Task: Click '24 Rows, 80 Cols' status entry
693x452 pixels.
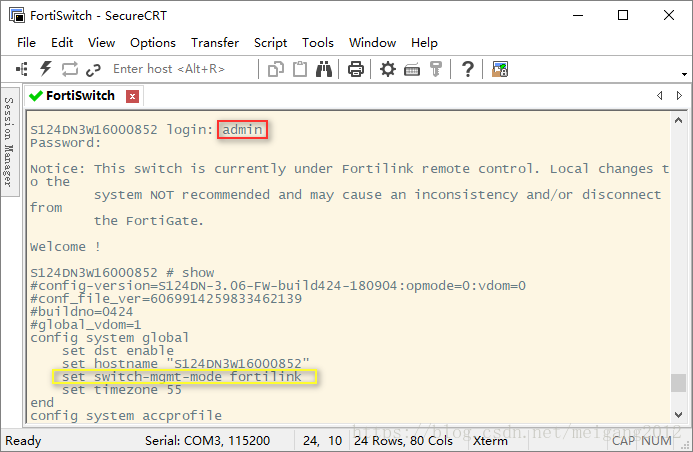Action: tap(404, 441)
